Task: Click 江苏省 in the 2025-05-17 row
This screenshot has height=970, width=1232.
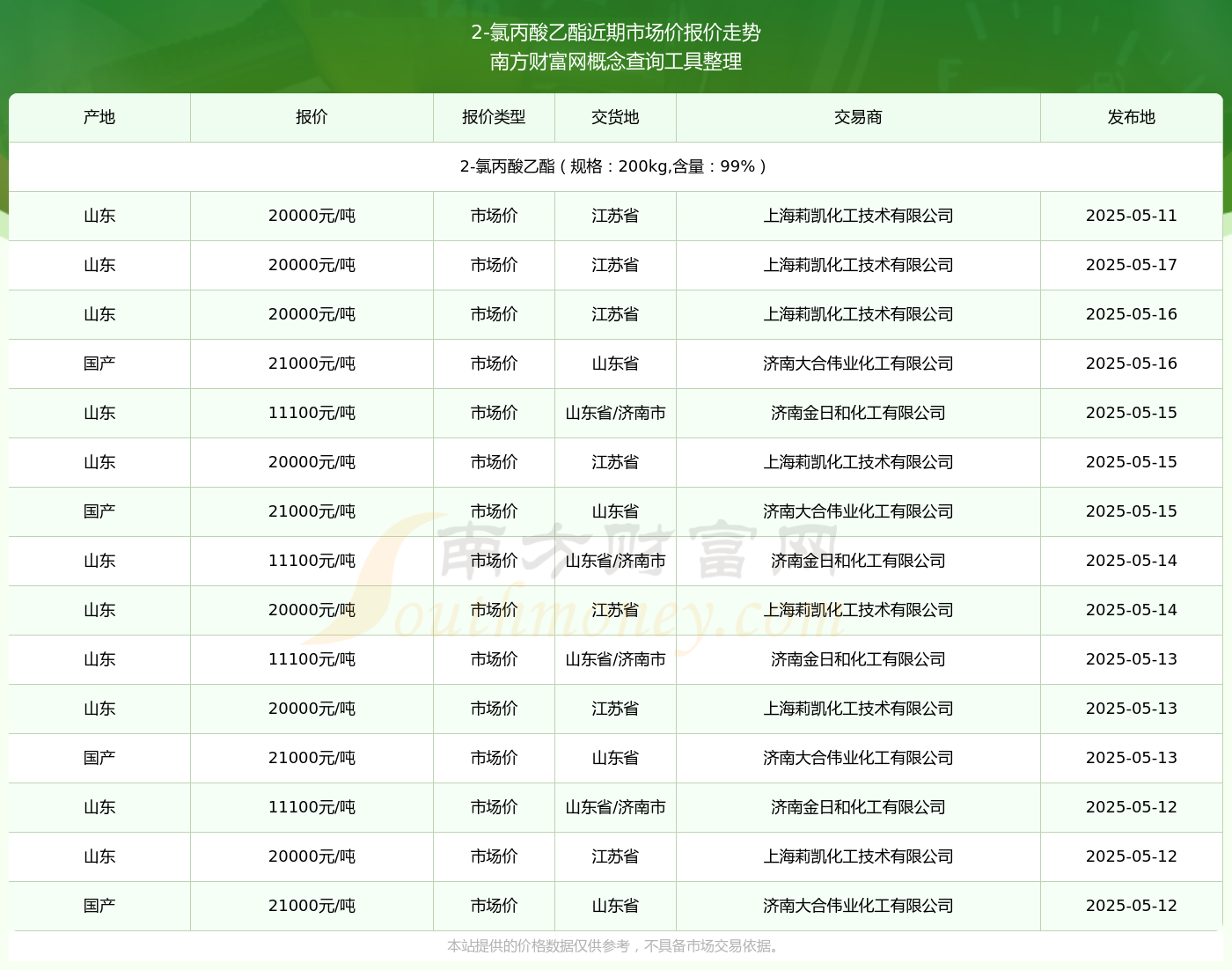Action: [615, 265]
